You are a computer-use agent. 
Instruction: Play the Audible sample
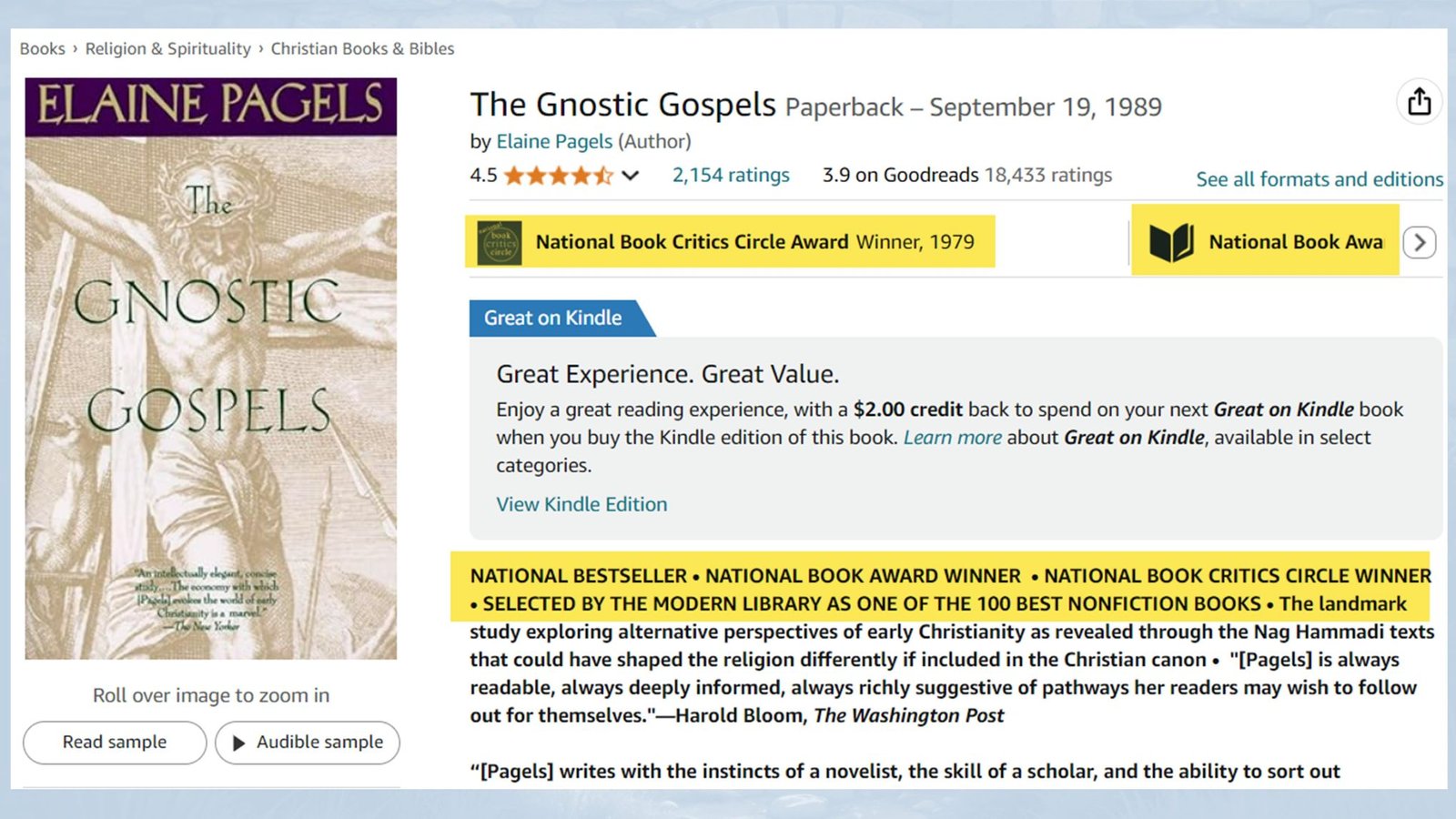(x=308, y=743)
